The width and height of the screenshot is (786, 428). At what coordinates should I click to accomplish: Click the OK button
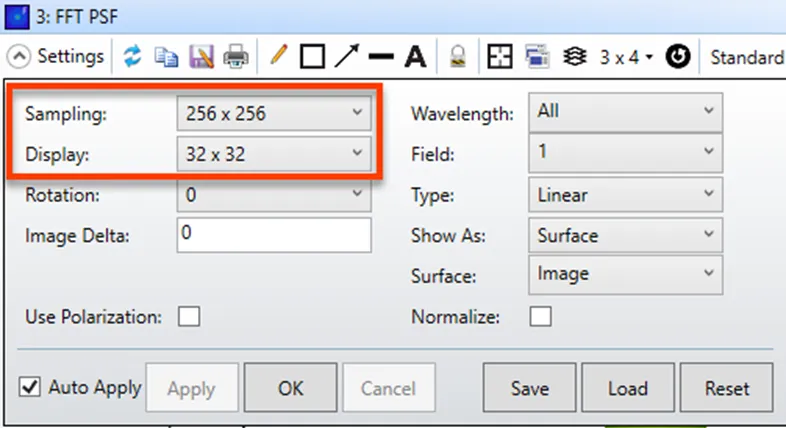pos(290,389)
